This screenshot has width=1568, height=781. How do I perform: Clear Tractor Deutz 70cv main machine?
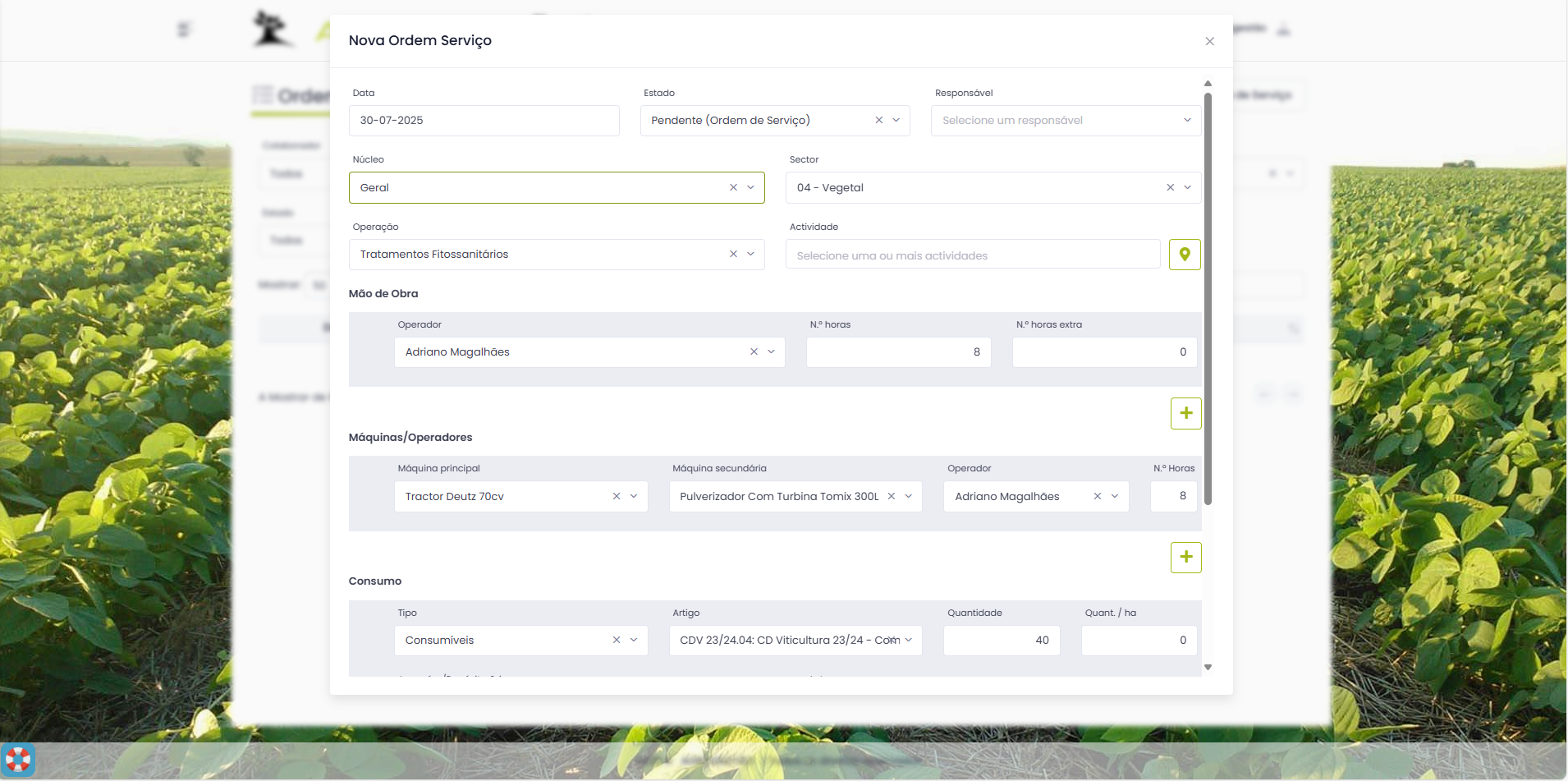[617, 497]
